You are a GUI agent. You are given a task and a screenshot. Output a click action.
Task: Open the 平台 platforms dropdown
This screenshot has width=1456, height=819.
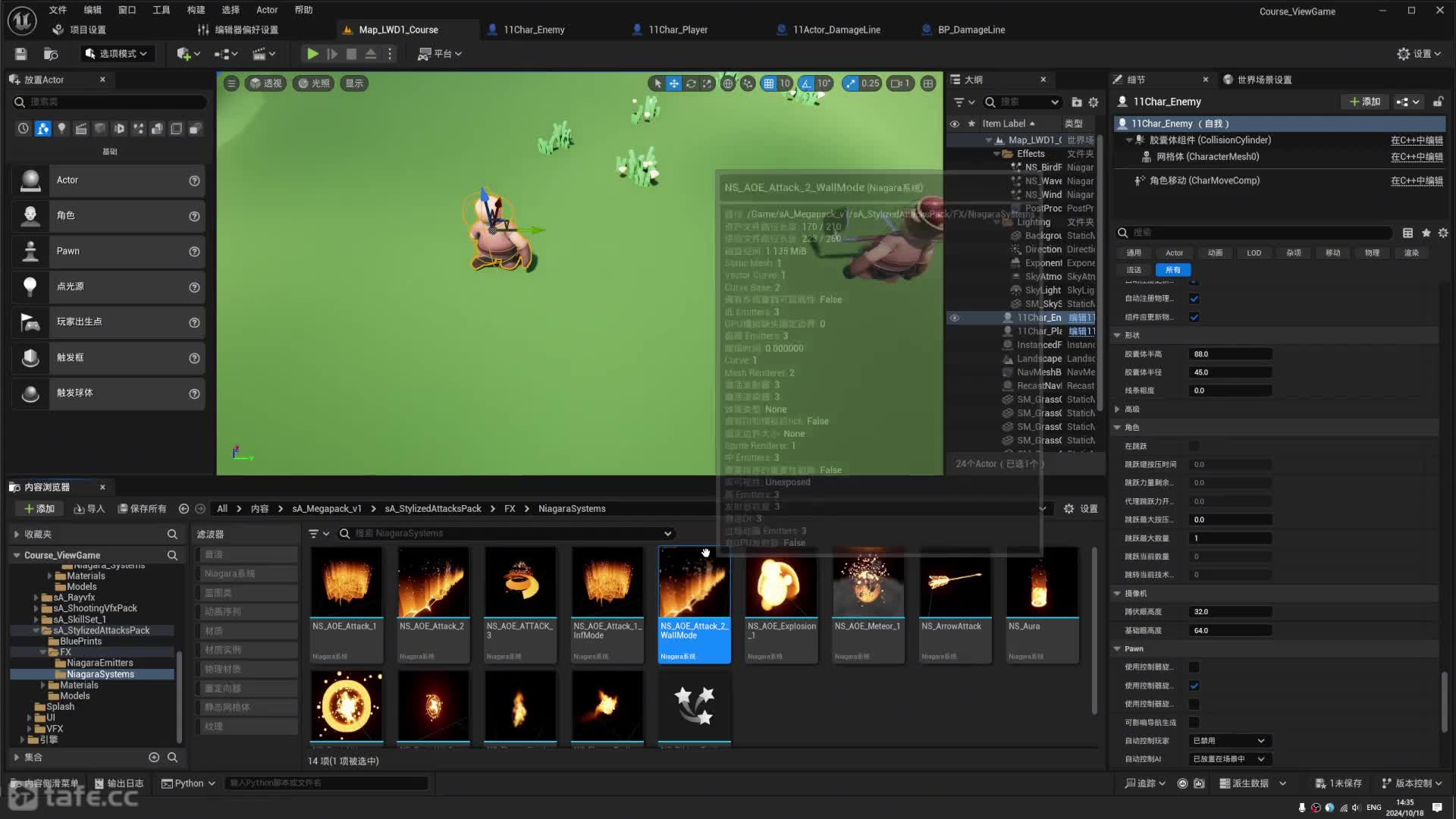[440, 54]
